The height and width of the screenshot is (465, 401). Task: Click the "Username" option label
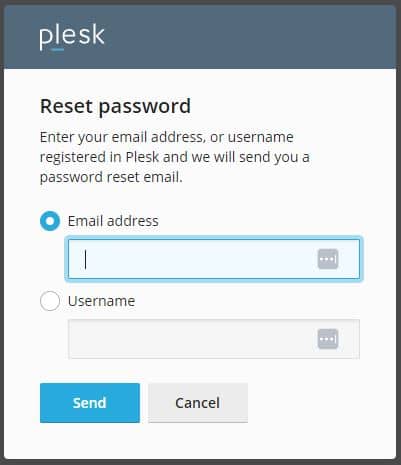101,301
